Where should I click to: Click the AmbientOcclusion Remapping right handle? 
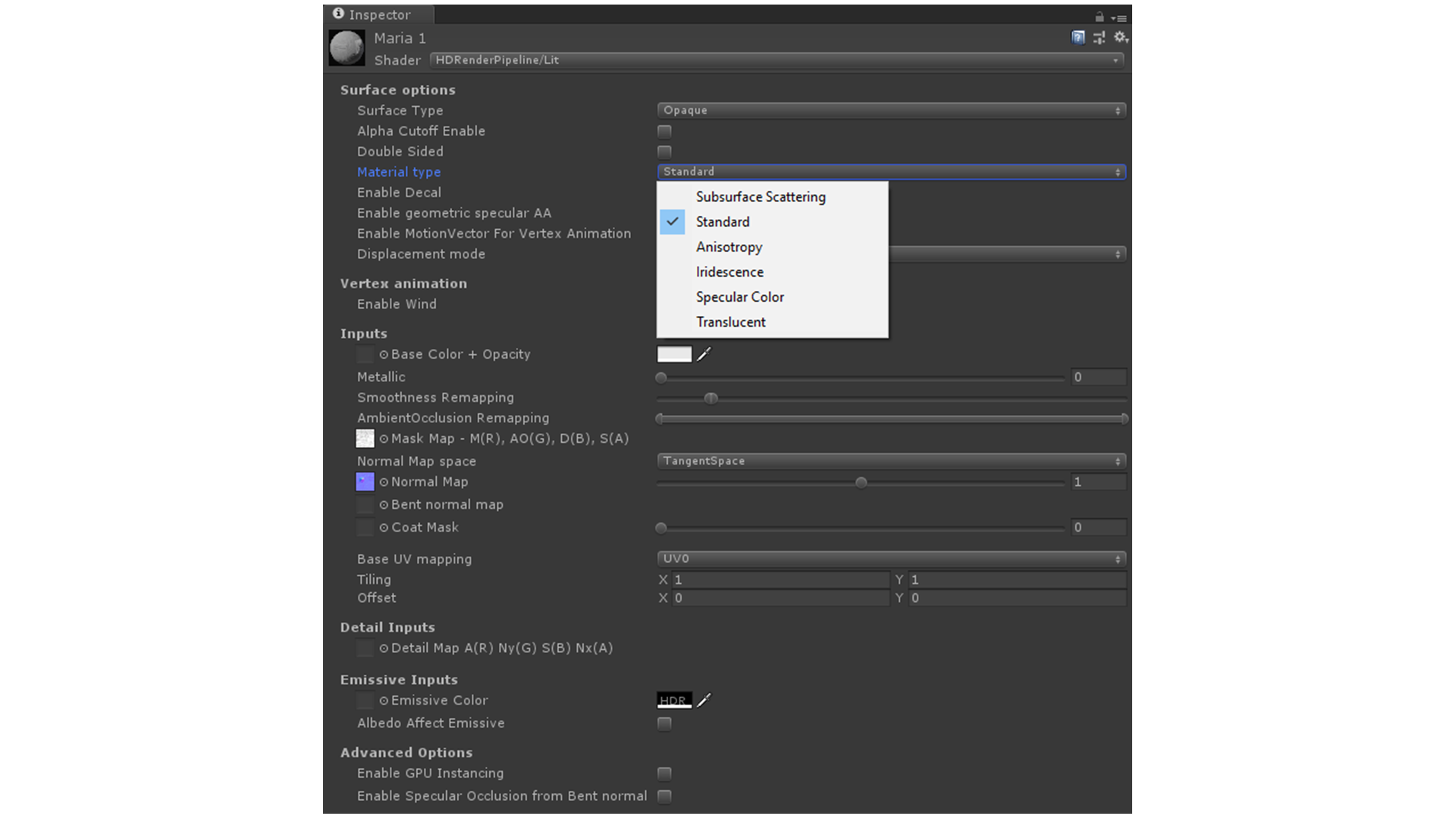(1124, 419)
